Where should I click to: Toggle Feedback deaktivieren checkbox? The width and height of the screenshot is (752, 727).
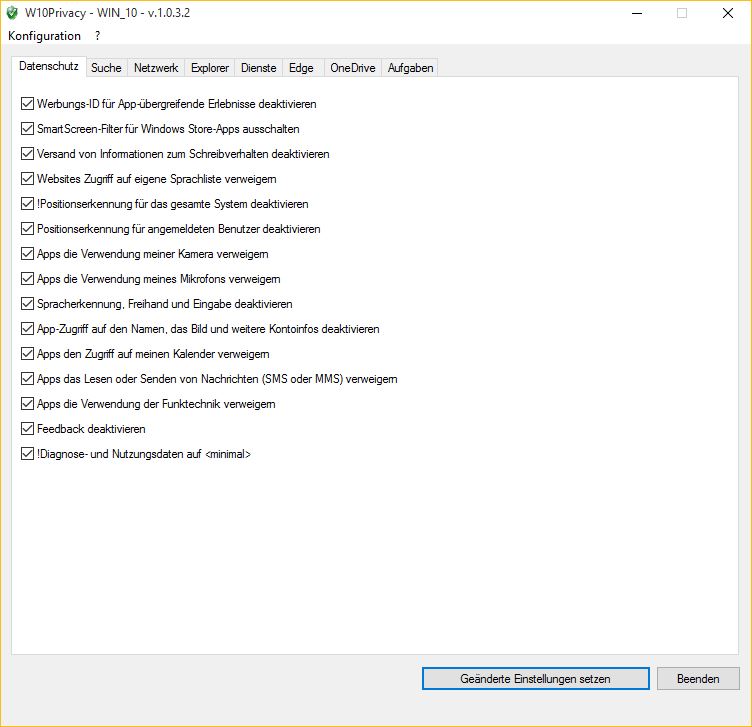[x=27, y=428]
